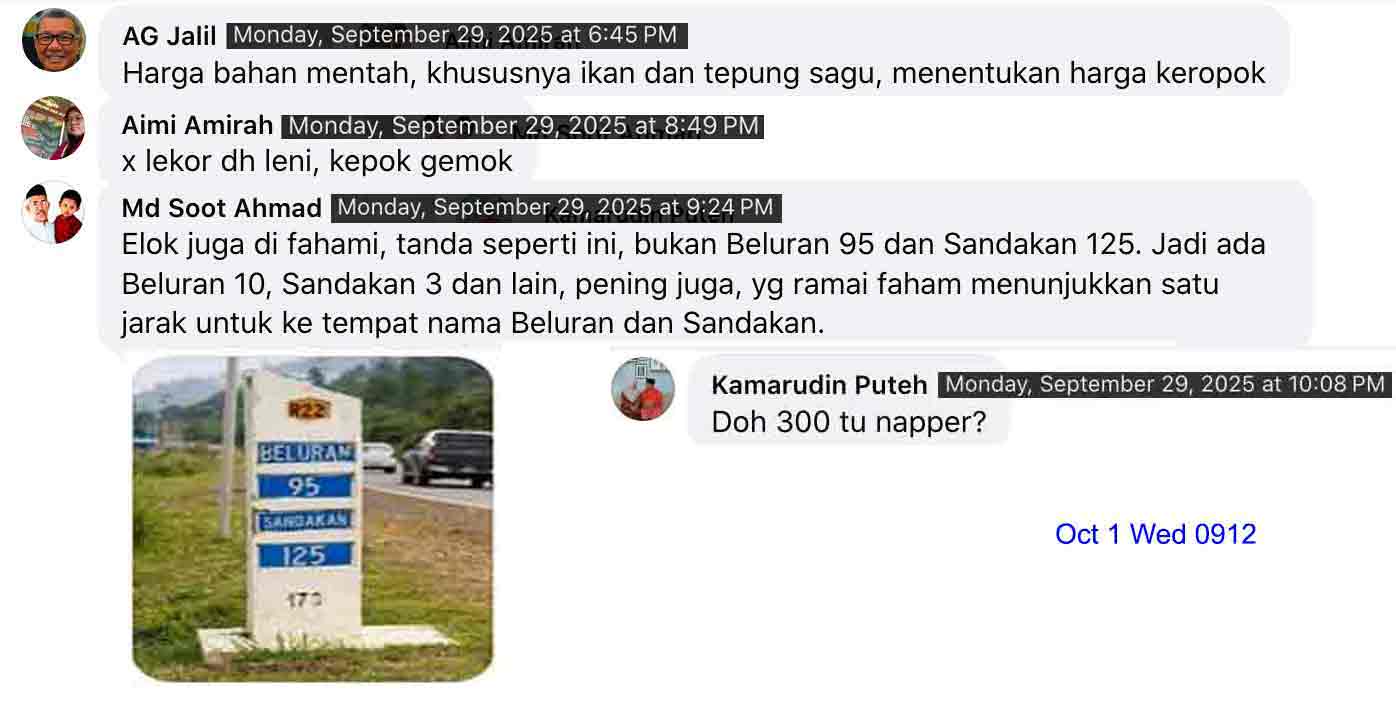The height and width of the screenshot is (717, 1396).
Task: Open Kamarudin Puteh's profile avatar
Action: point(643,389)
